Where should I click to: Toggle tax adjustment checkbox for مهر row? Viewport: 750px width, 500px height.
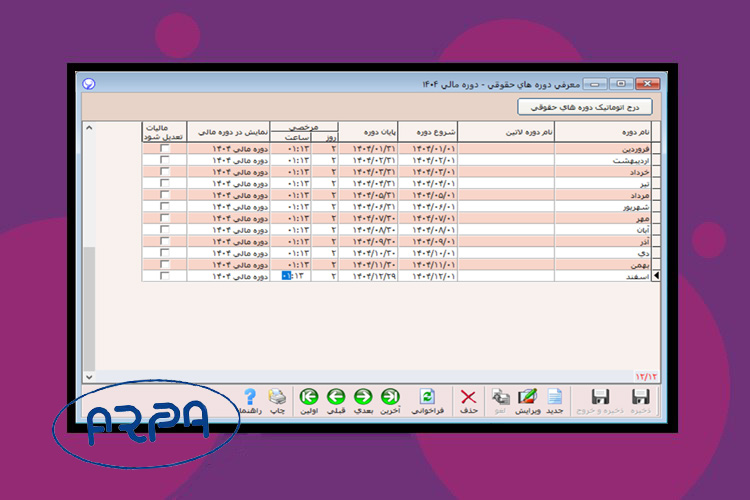click(x=164, y=218)
